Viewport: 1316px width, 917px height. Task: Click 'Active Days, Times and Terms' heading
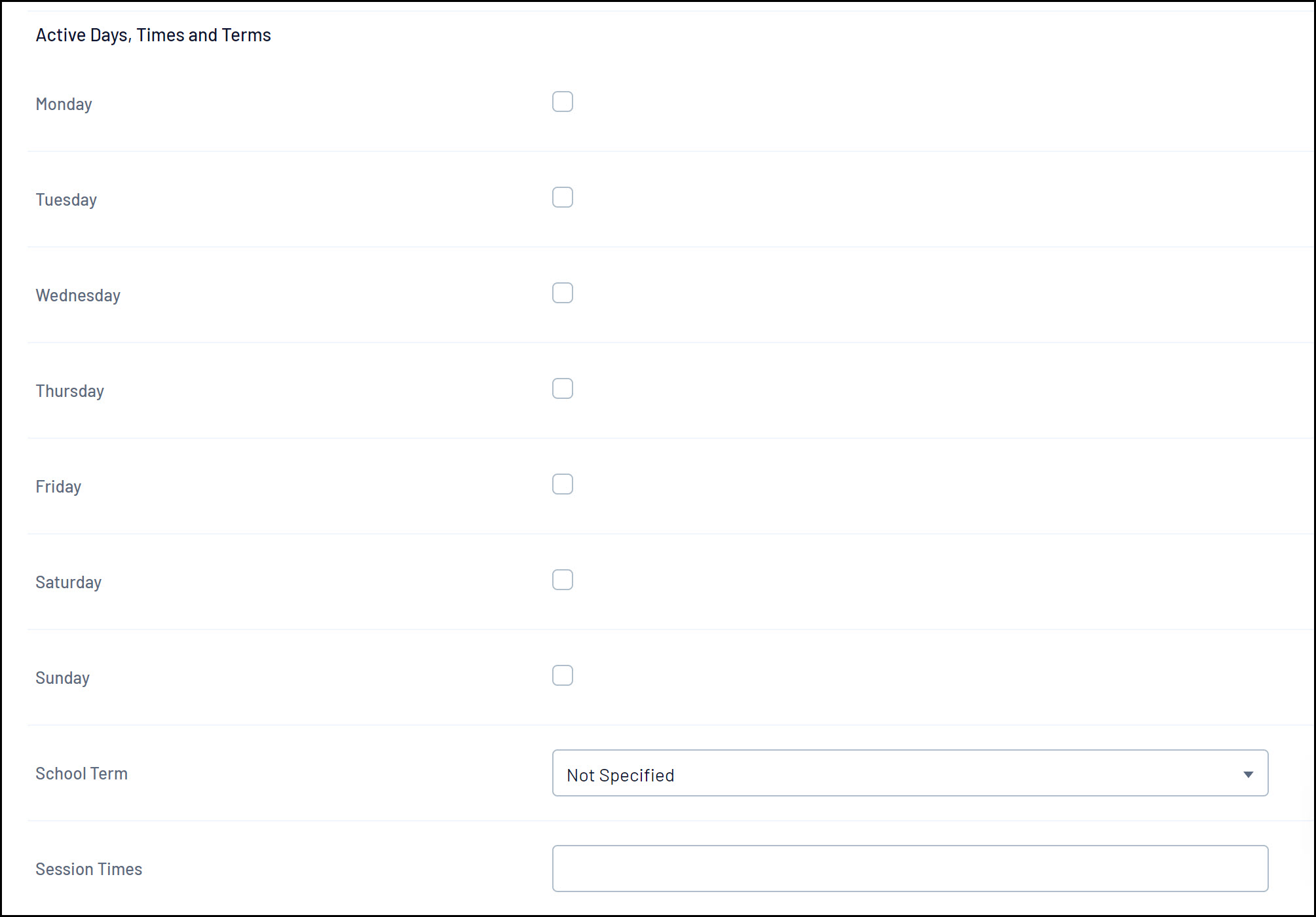point(153,35)
